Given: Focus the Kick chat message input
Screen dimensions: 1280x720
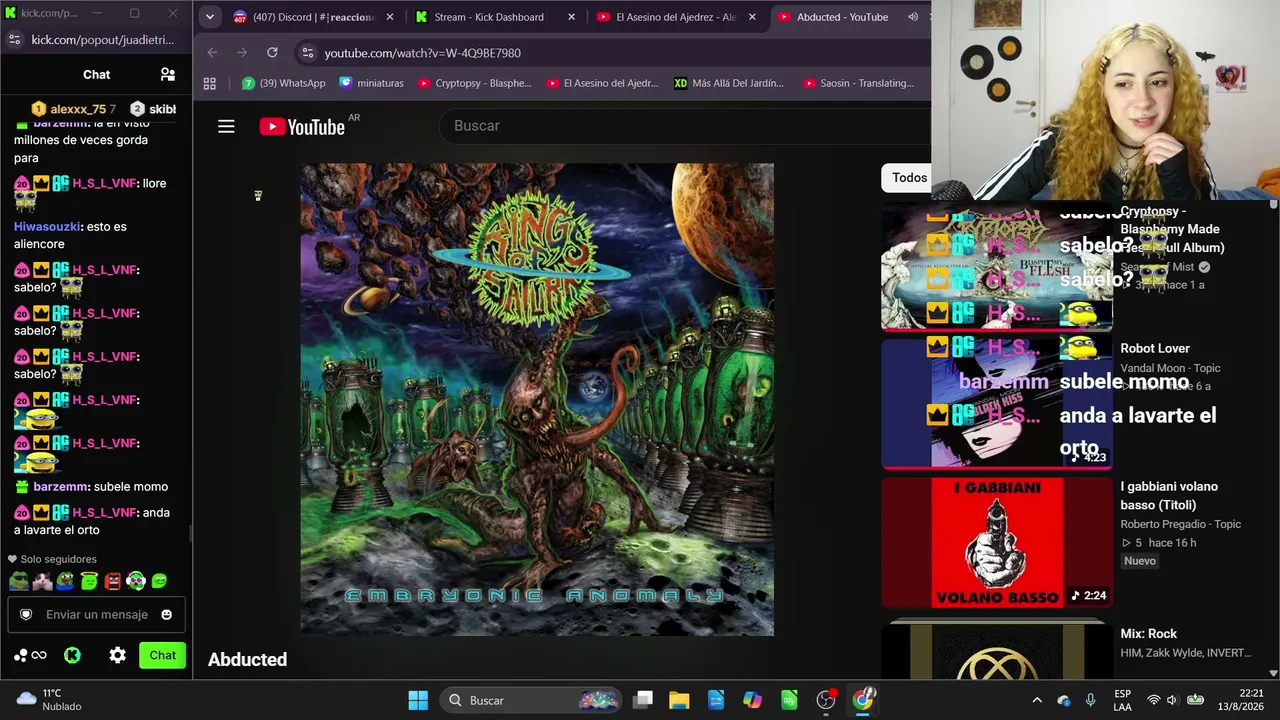Looking at the screenshot, I should click(96, 615).
